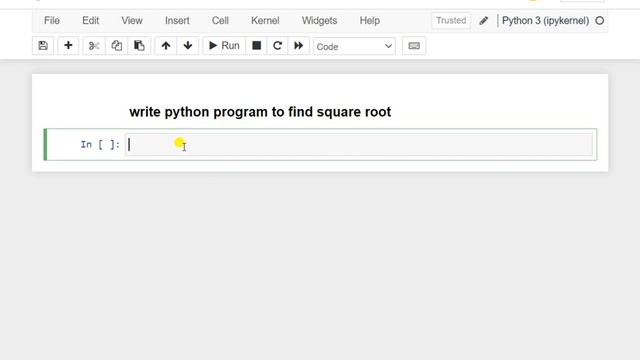Open the Insert menu
The height and width of the screenshot is (360, 640).
[x=177, y=20]
